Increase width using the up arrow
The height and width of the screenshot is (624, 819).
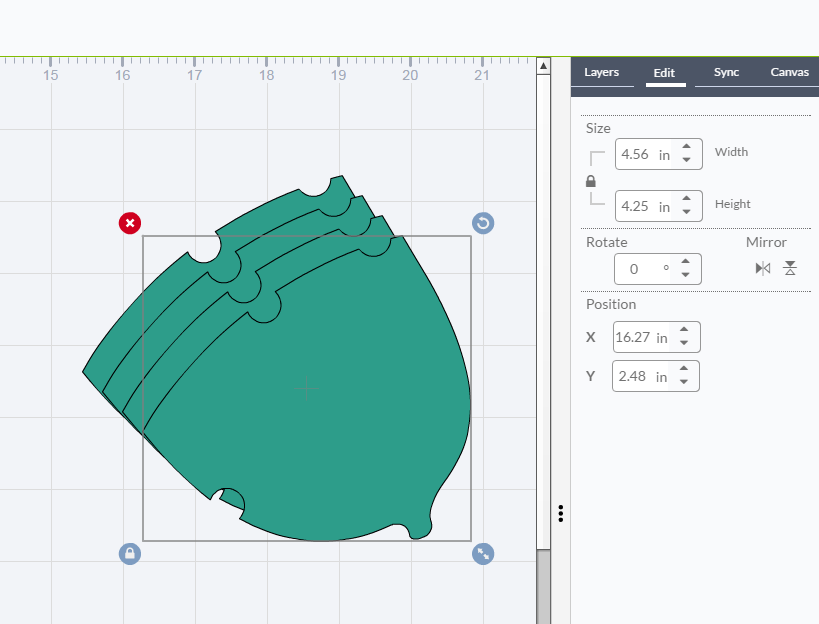(687, 148)
